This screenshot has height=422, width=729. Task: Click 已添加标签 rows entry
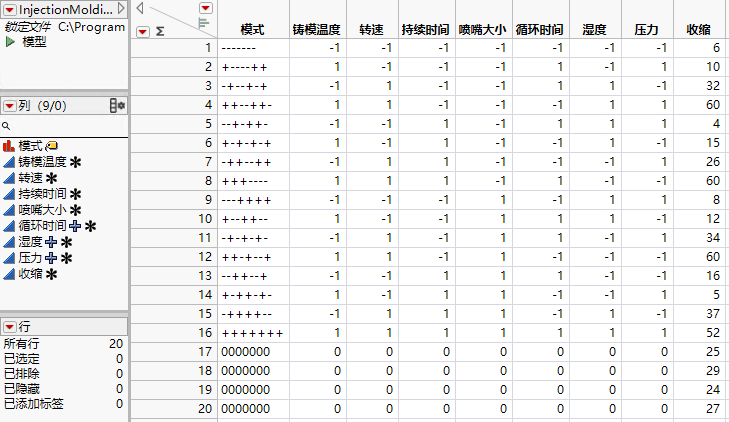(63, 403)
